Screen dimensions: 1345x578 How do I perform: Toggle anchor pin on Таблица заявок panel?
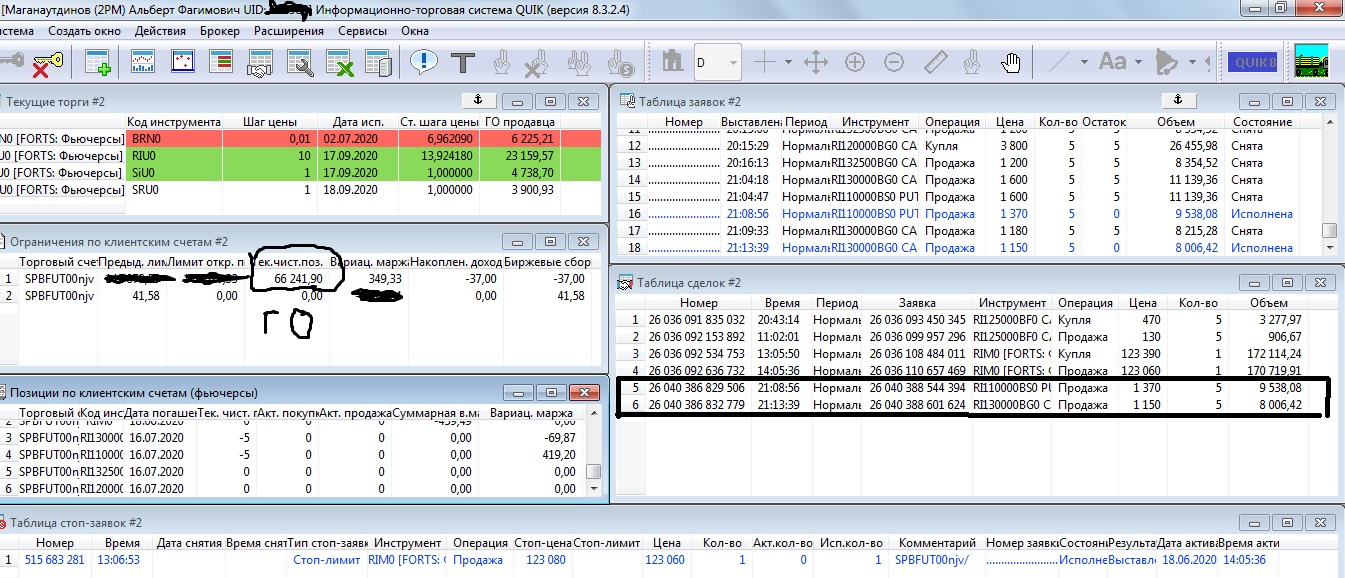pos(1177,101)
